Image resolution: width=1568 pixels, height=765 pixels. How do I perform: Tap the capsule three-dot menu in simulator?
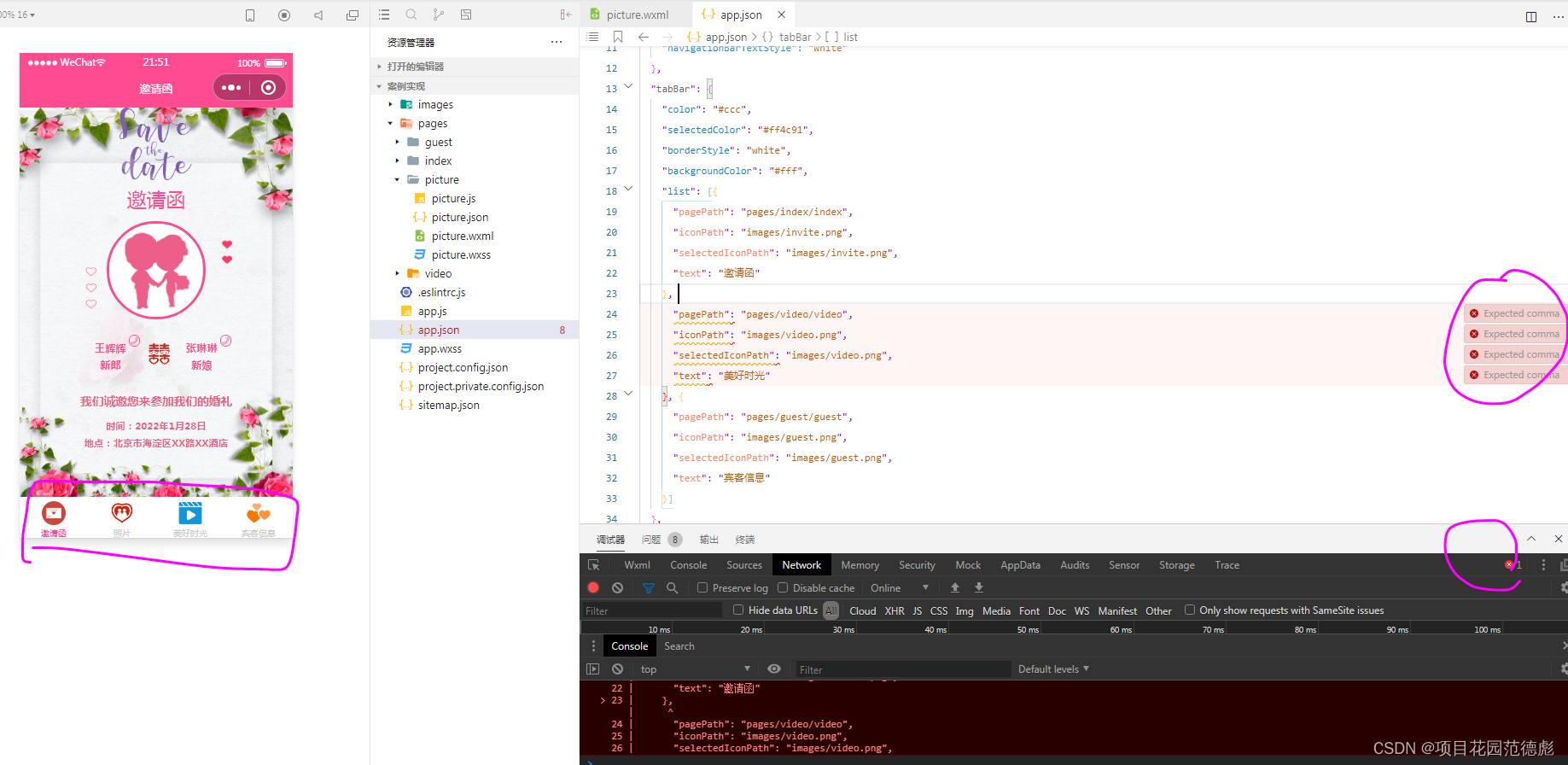231,87
